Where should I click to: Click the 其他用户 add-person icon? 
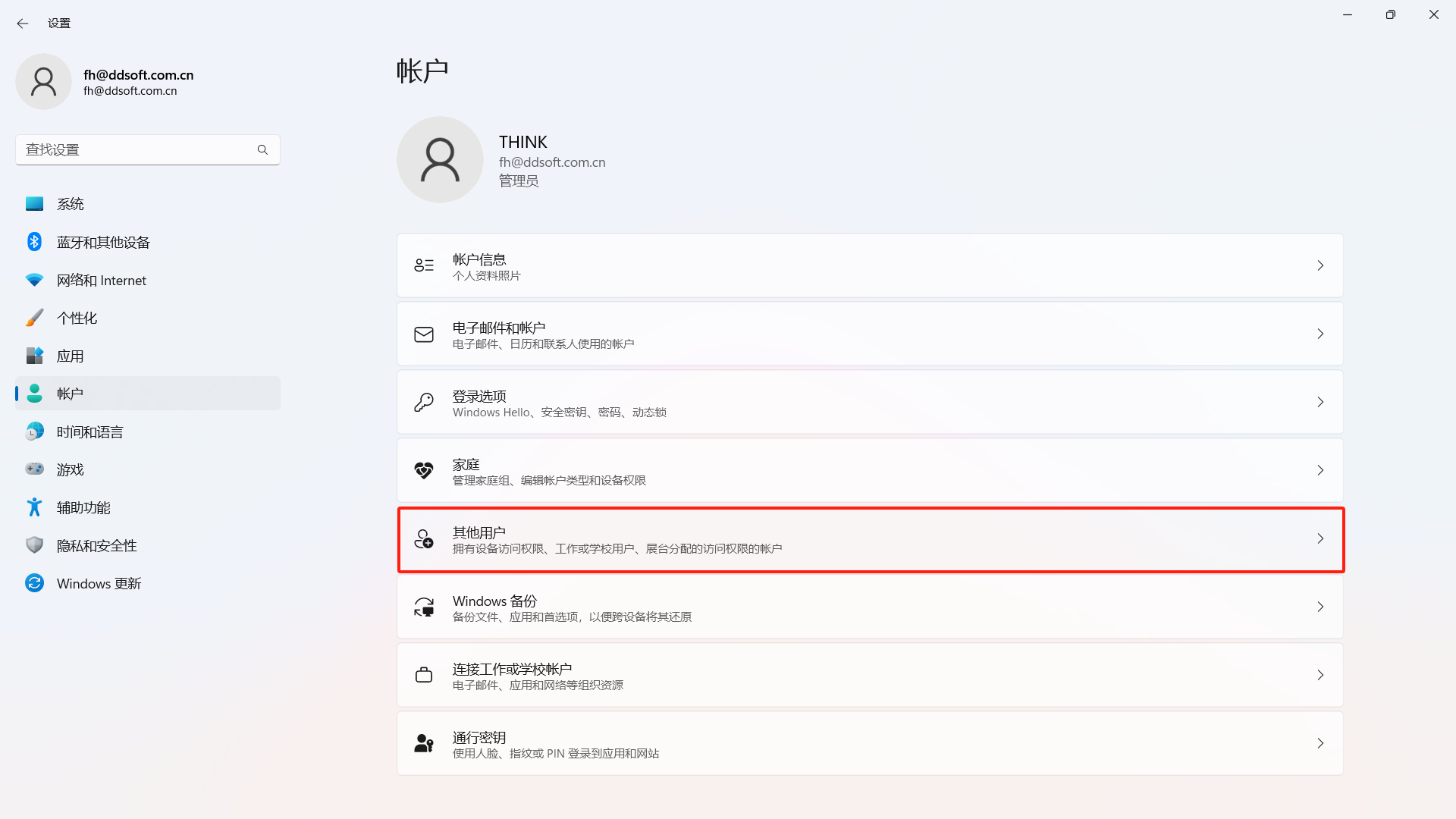coord(424,538)
